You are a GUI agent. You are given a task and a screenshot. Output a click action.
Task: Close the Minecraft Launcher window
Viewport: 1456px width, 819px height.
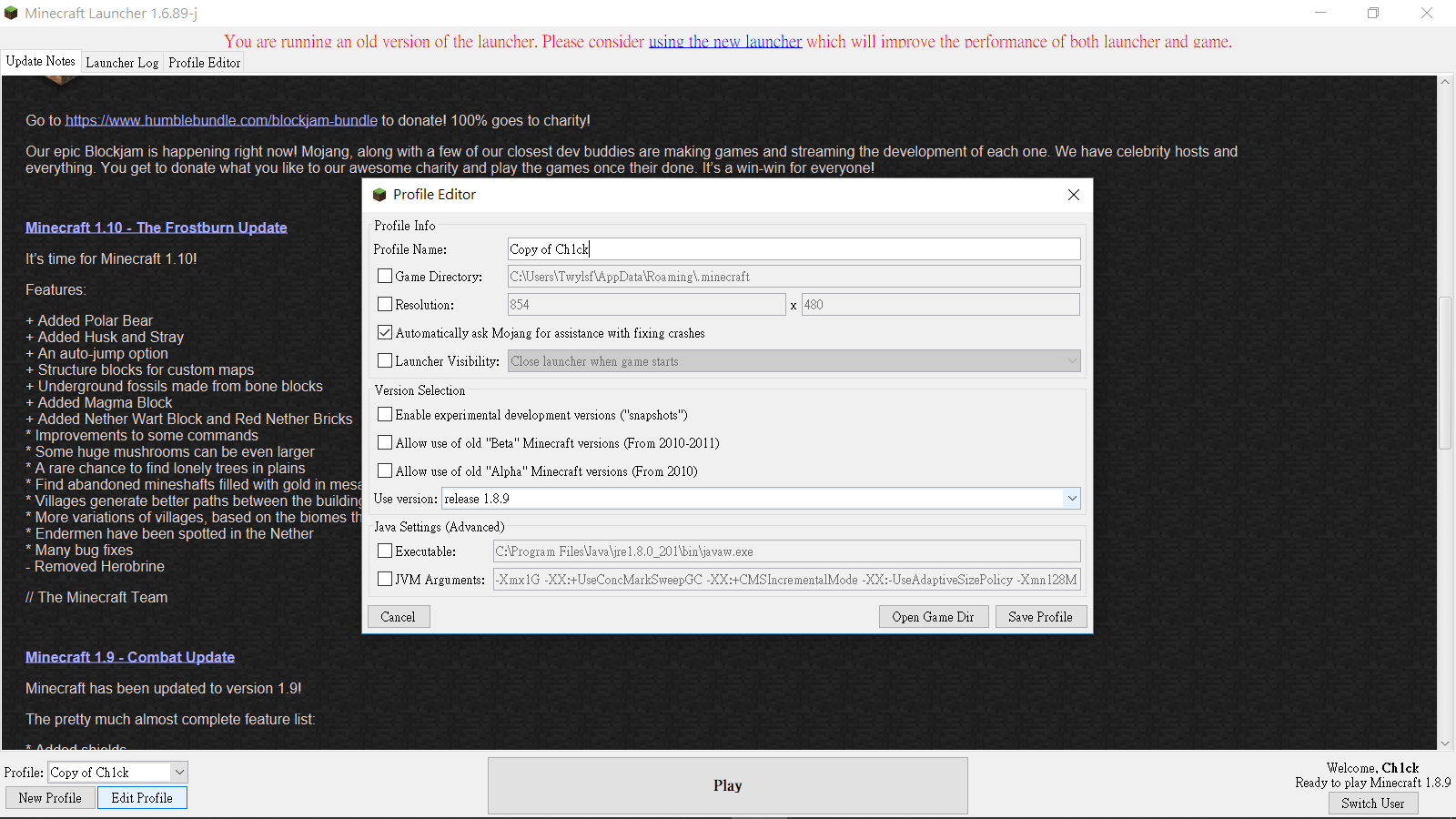pos(1427,13)
